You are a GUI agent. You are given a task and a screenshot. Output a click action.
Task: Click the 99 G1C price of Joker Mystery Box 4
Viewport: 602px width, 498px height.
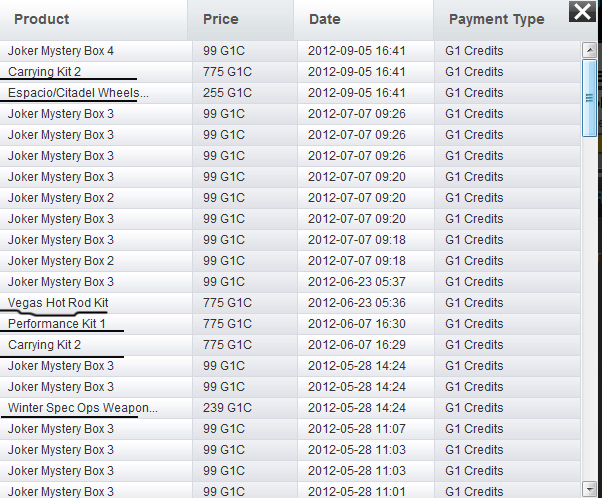pyautogui.click(x=224, y=51)
